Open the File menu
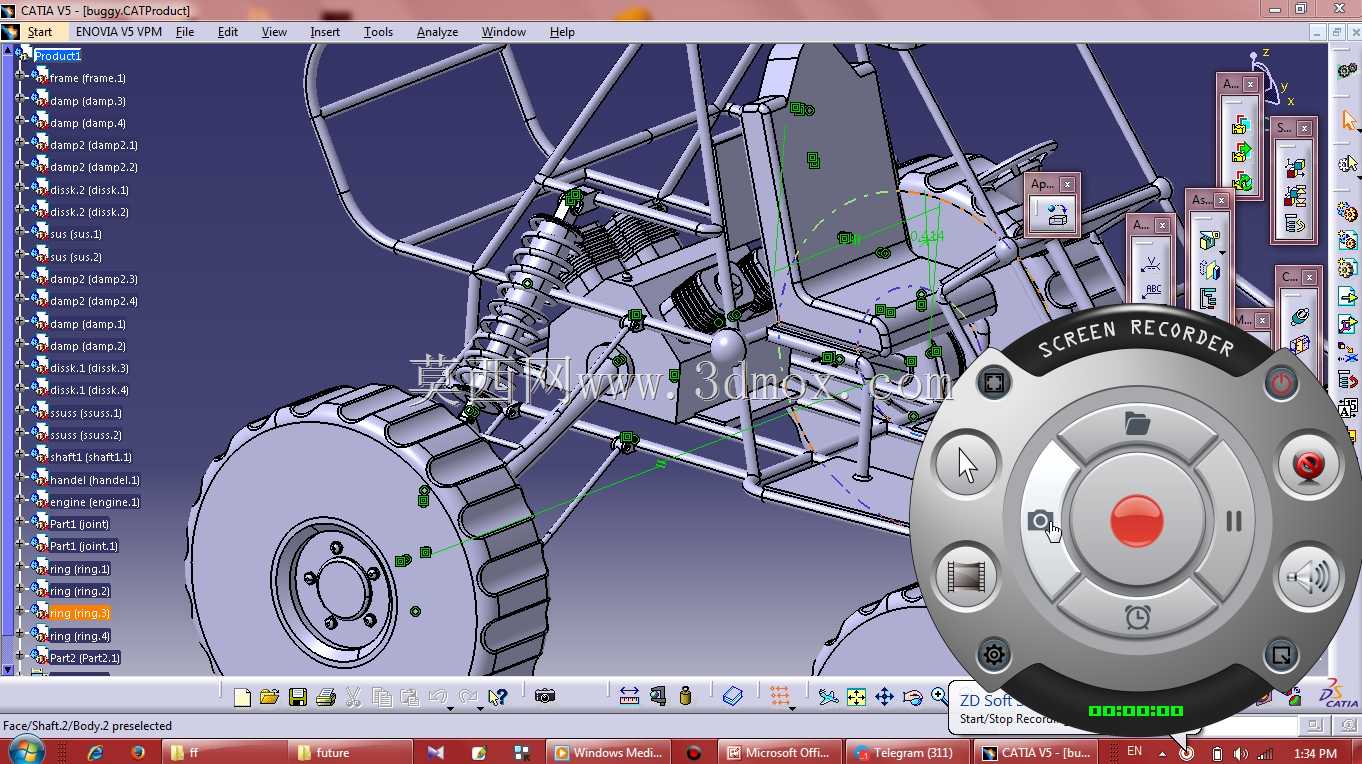The image size is (1362, 764). tap(185, 32)
